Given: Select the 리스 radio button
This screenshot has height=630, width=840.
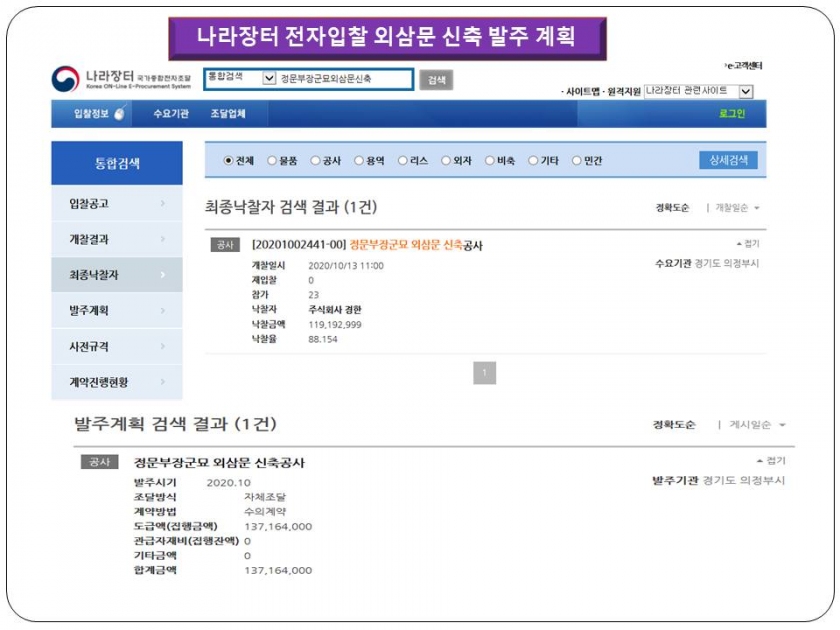Looking at the screenshot, I should click(403, 160).
